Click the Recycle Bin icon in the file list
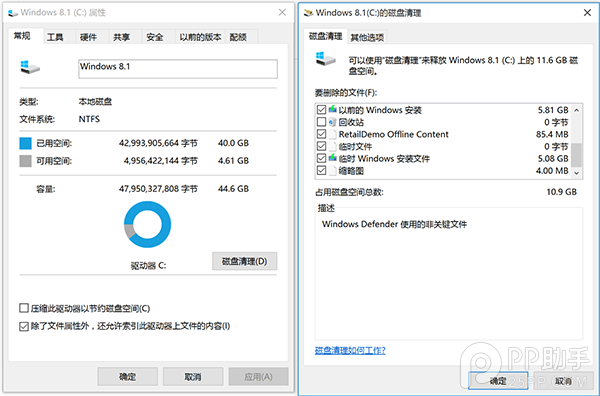Image resolution: width=600 pixels, height=396 pixels. coord(332,122)
